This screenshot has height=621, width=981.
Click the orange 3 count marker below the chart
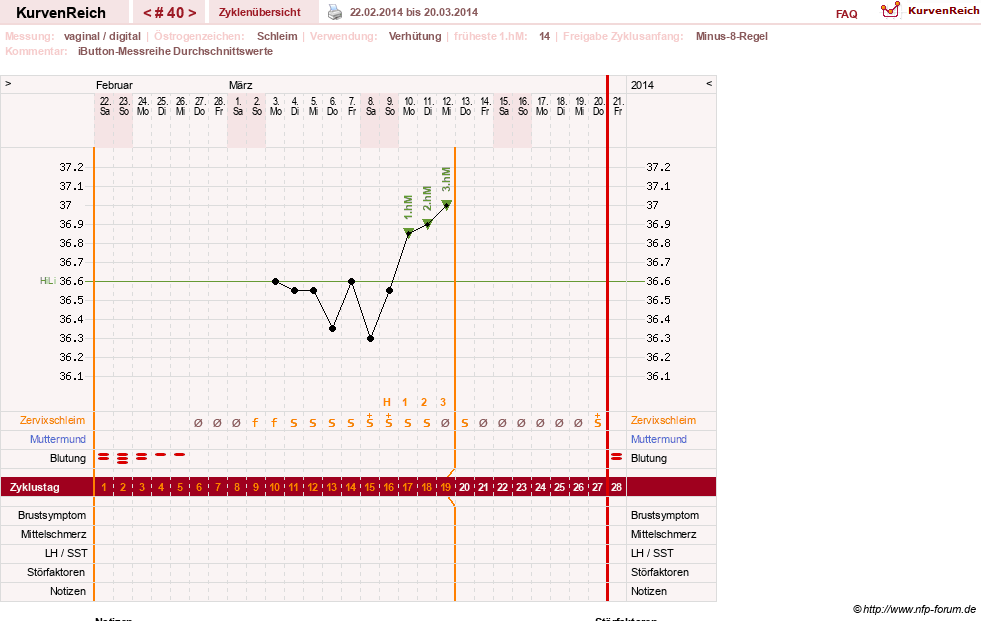pos(443,402)
